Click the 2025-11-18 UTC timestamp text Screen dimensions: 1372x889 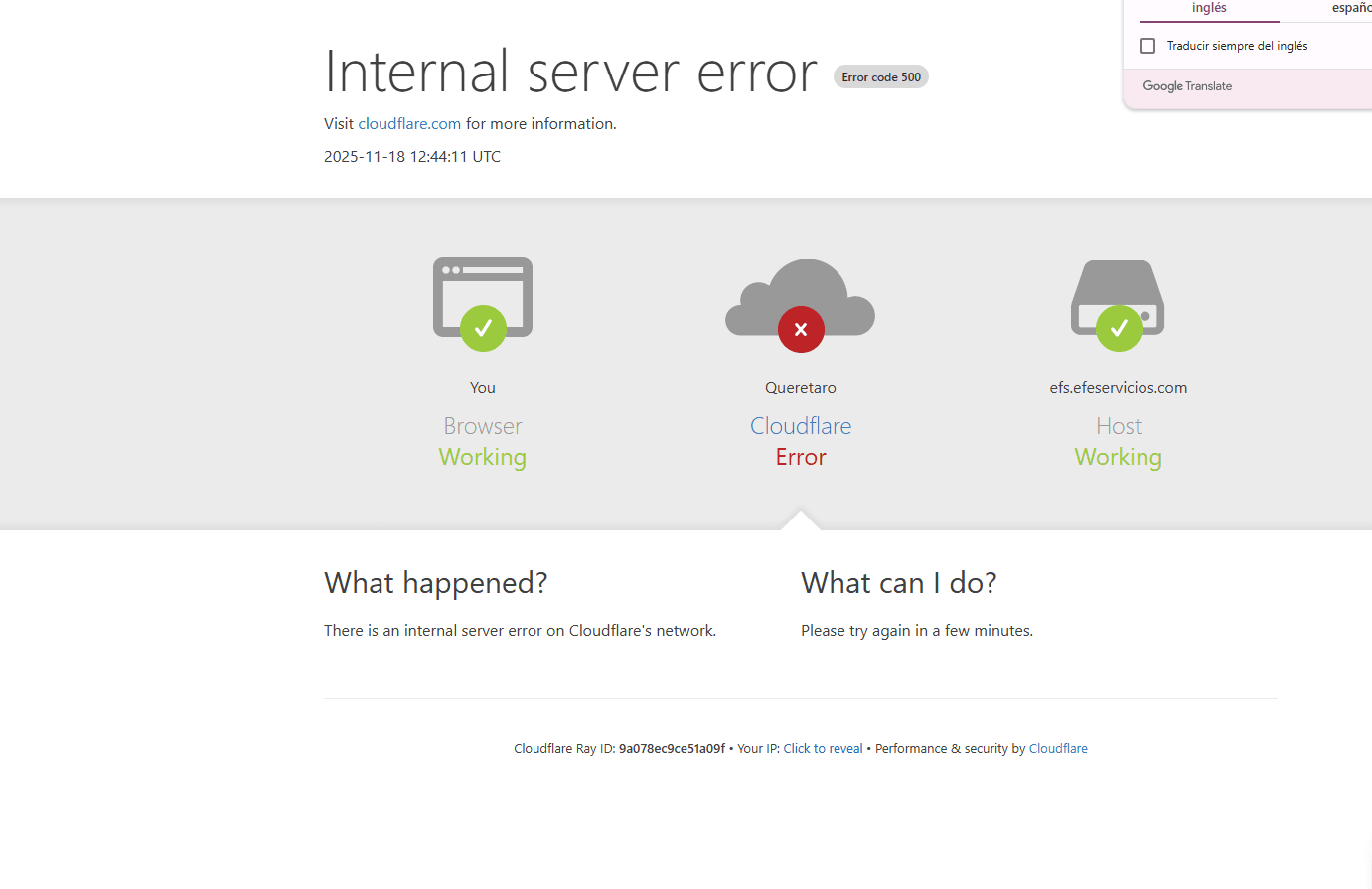coord(412,157)
